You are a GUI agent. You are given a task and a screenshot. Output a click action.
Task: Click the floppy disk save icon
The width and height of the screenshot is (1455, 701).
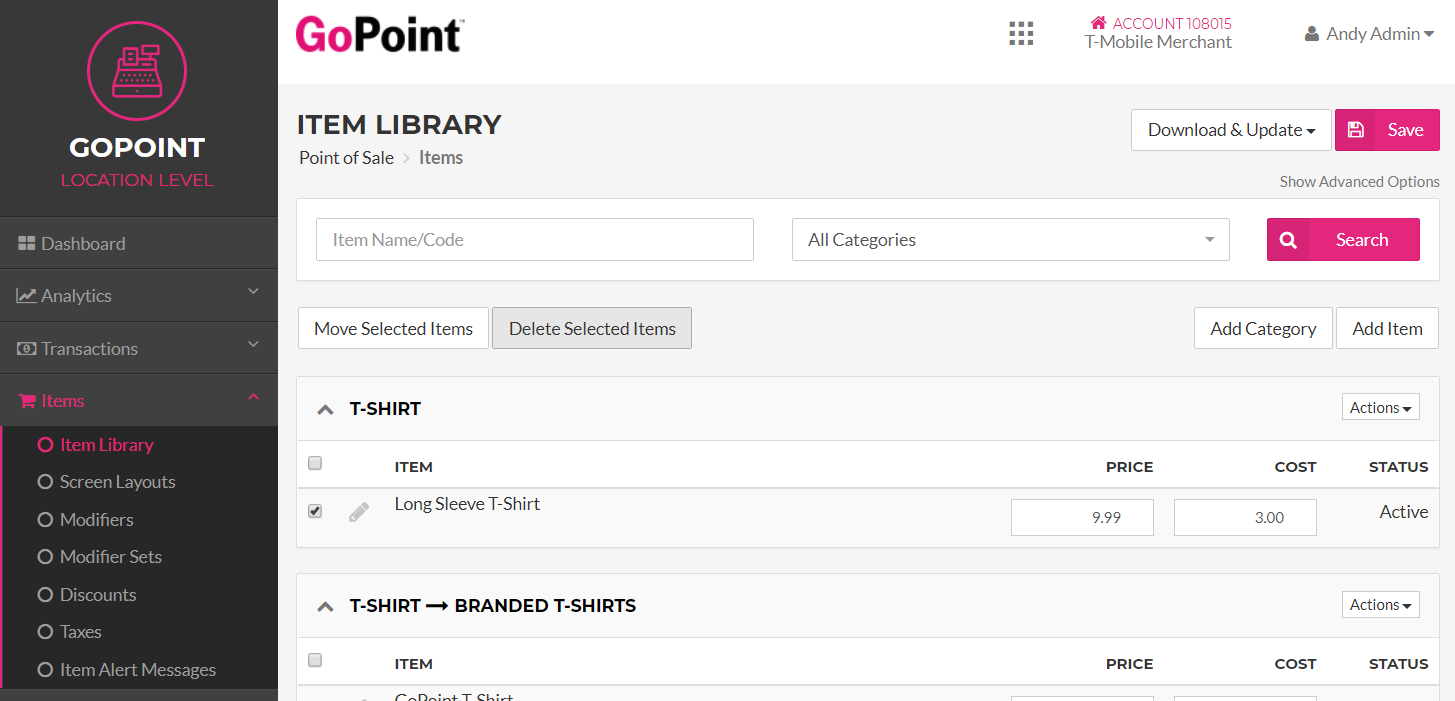click(1355, 130)
